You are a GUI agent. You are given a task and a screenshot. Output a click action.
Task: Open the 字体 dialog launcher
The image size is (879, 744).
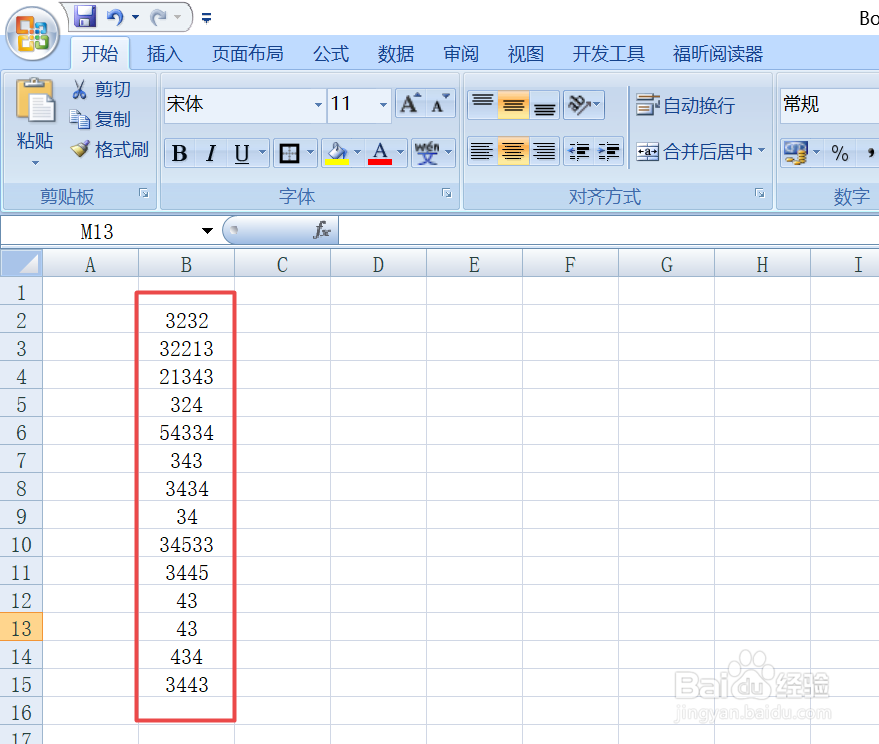(447, 193)
